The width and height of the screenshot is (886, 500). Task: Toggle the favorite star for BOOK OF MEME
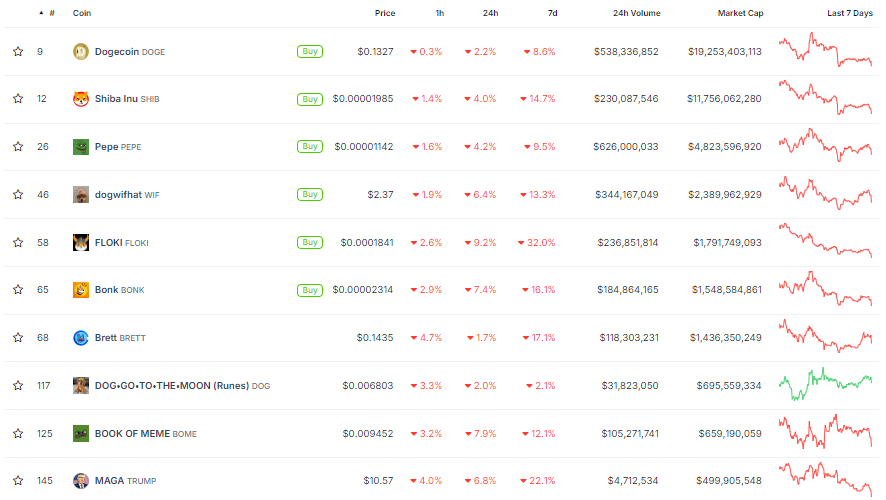[18, 433]
